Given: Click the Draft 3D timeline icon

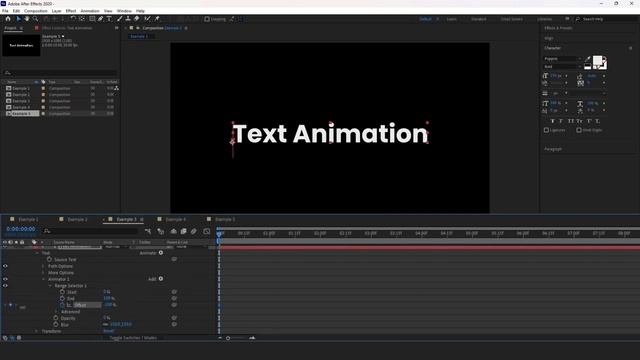Looking at the screenshot, I should pyautogui.click(x=161, y=231).
